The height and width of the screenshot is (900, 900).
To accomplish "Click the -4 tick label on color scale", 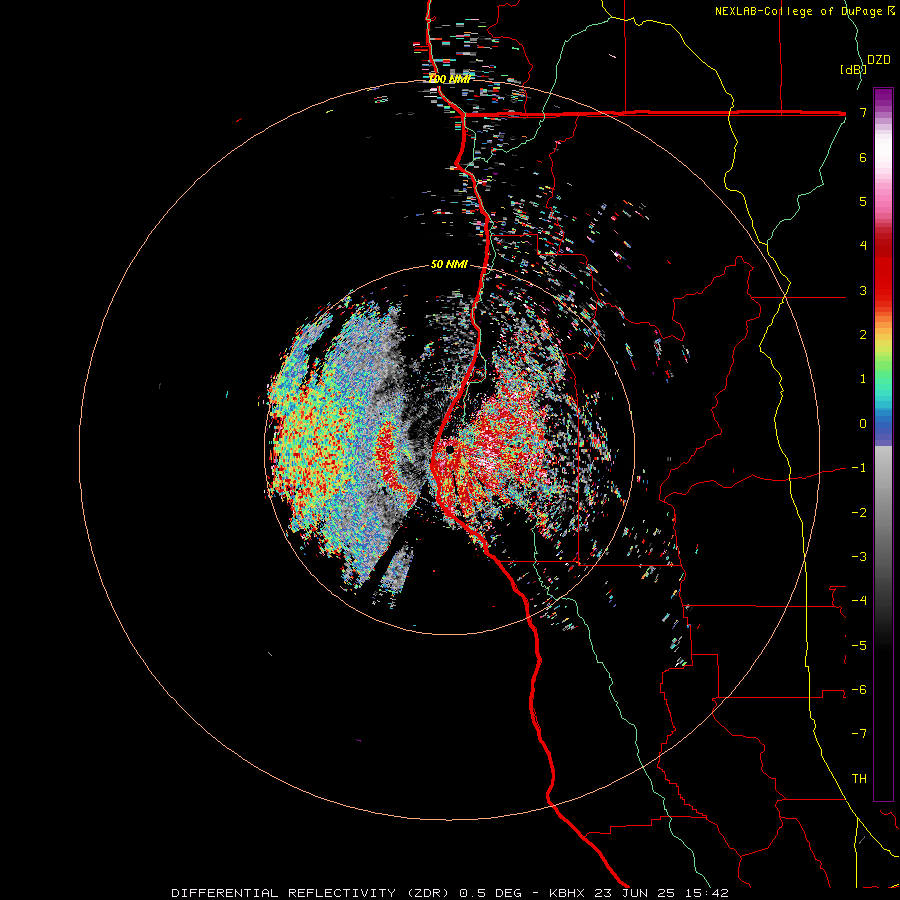I will point(859,601).
